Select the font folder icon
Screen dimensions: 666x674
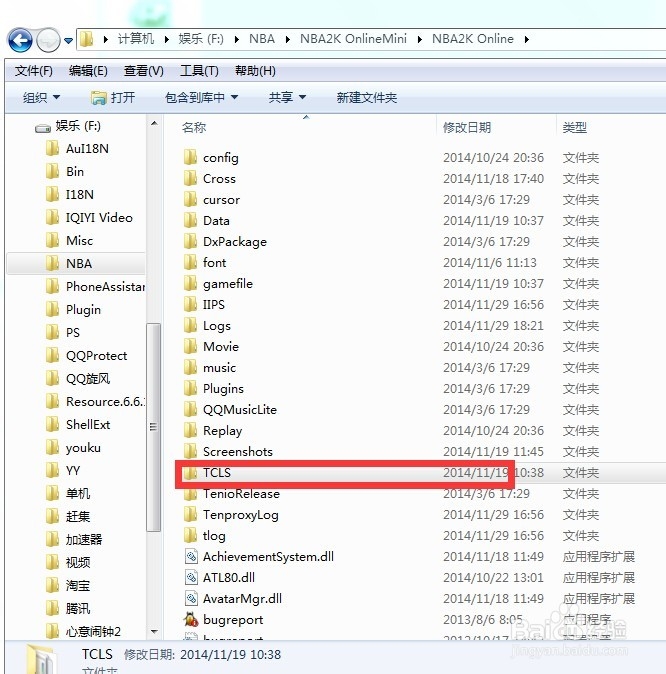[x=190, y=263]
